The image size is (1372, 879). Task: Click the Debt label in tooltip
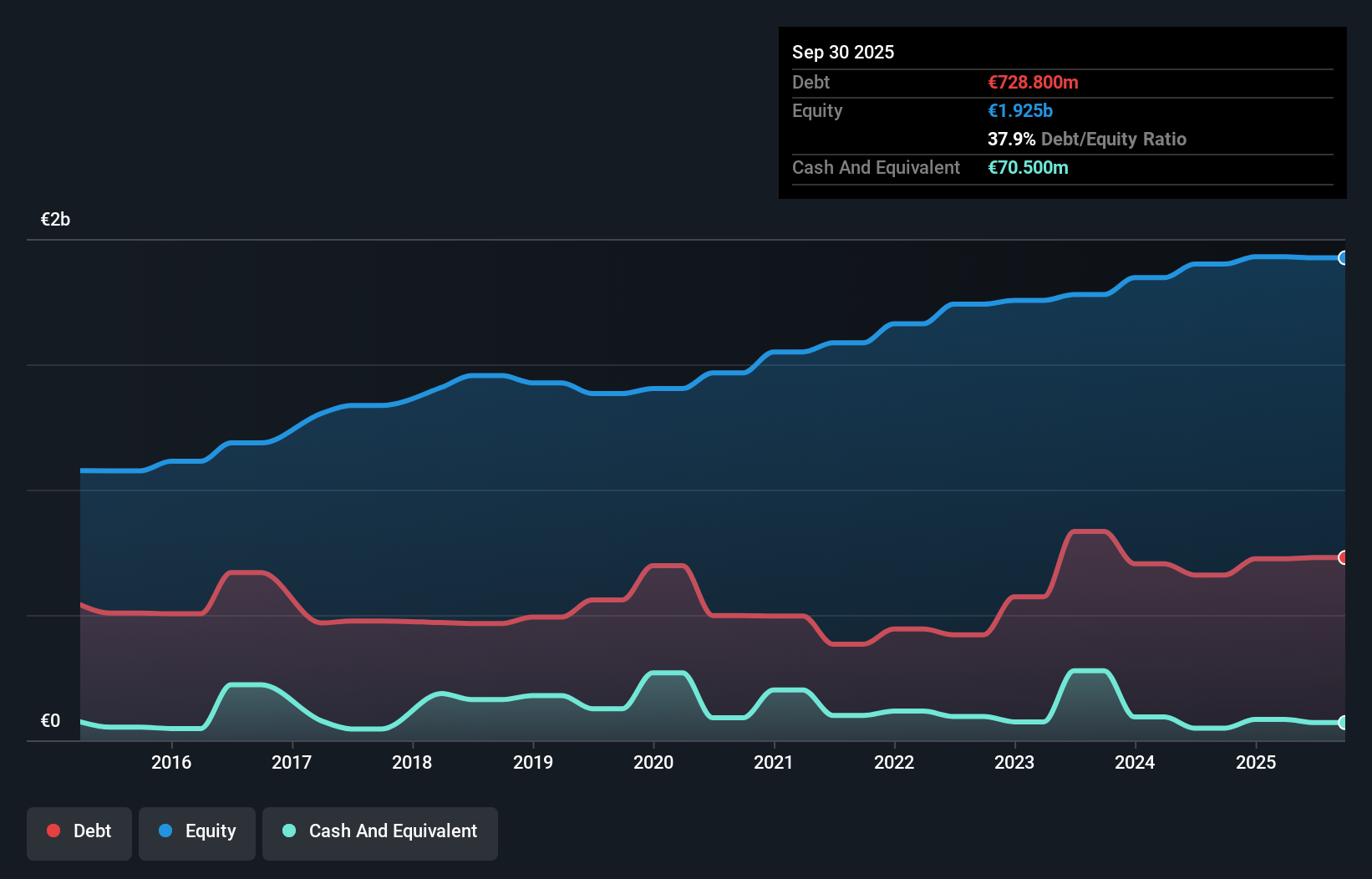tap(810, 82)
